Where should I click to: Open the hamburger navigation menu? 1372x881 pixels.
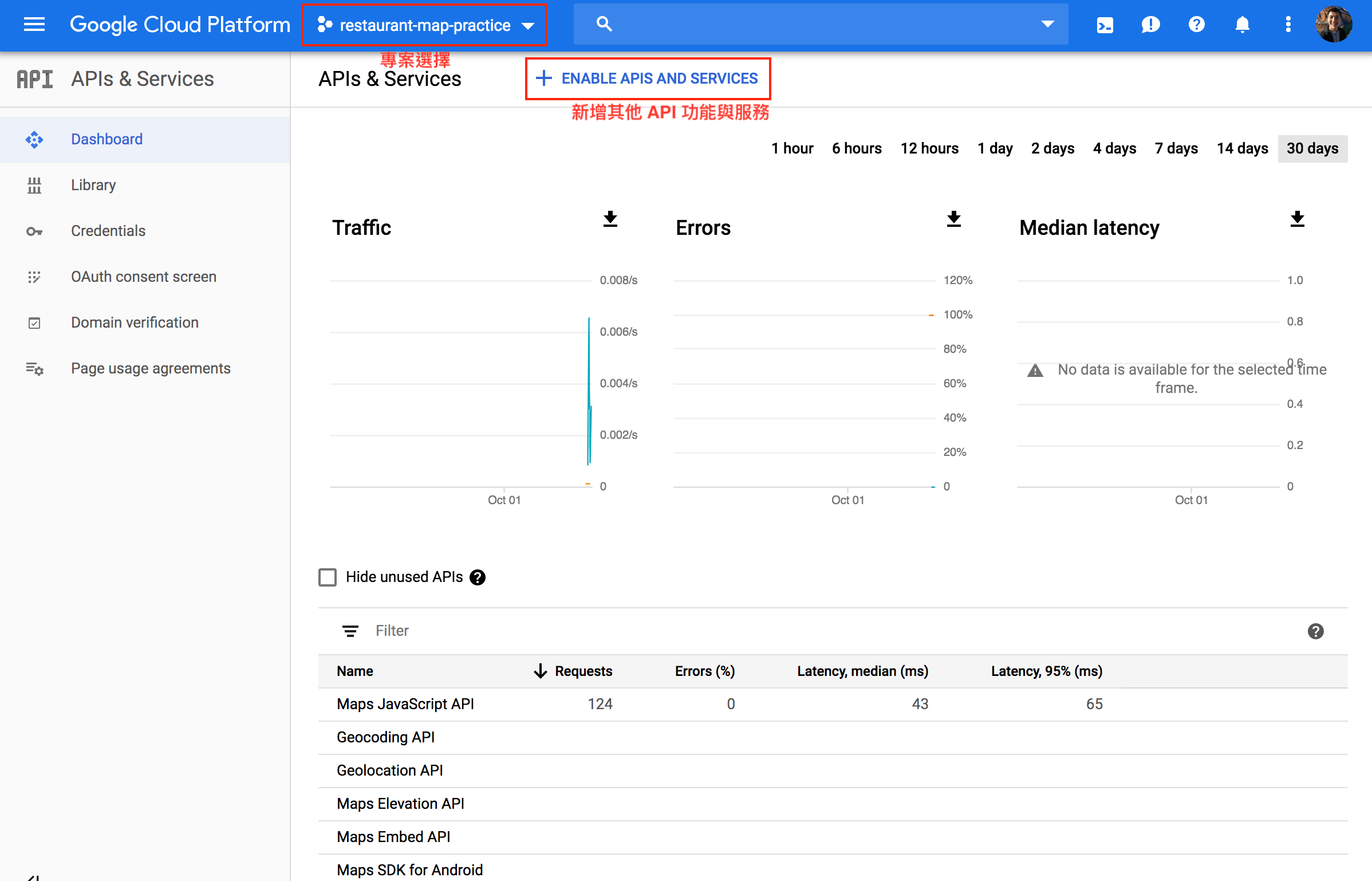coord(34,25)
